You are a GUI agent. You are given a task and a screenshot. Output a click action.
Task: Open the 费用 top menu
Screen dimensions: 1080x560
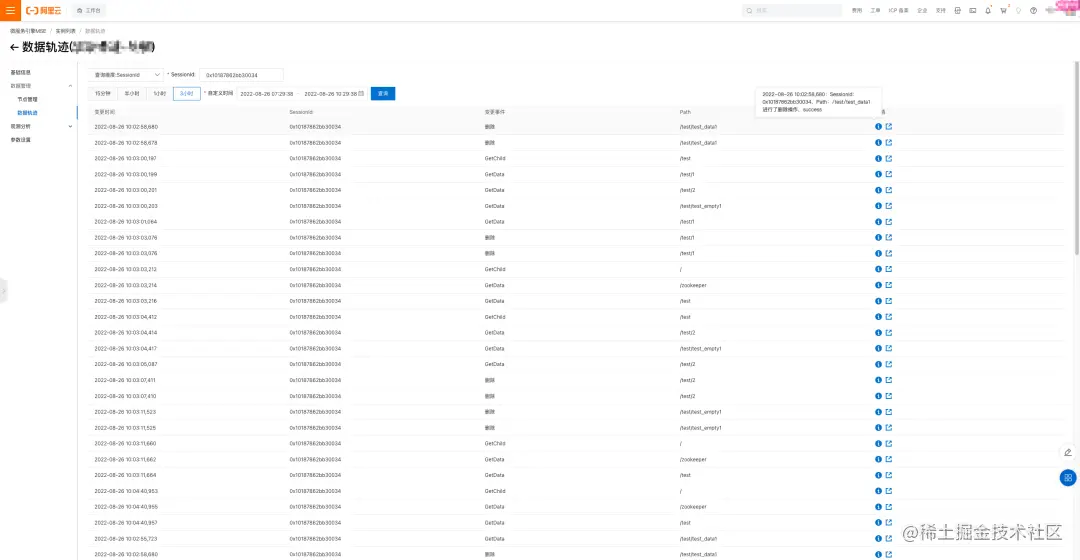[857, 10]
